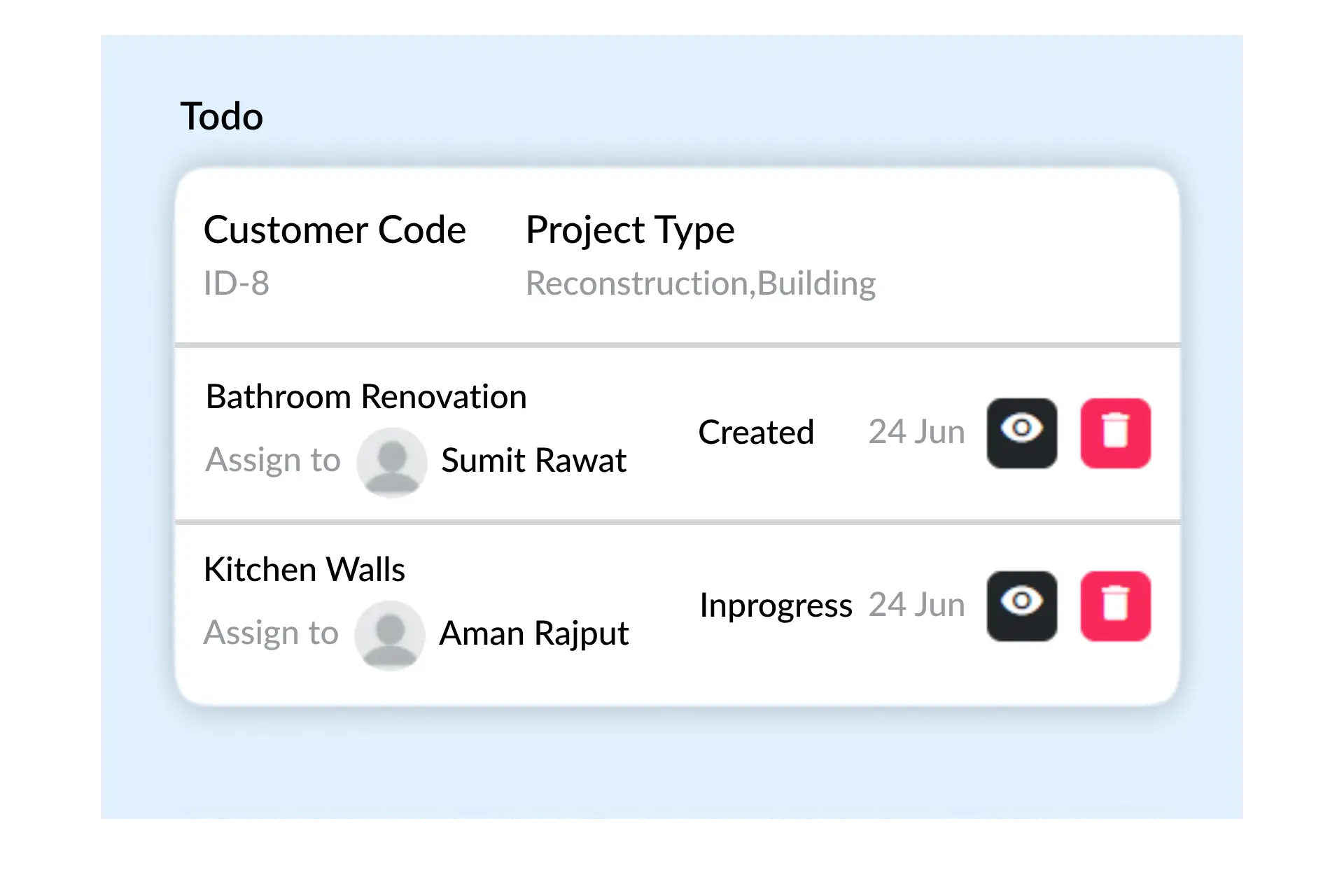Image resolution: width=1344 pixels, height=896 pixels.
Task: Delete the Kitchen Walls task
Action: pyautogui.click(x=1115, y=605)
